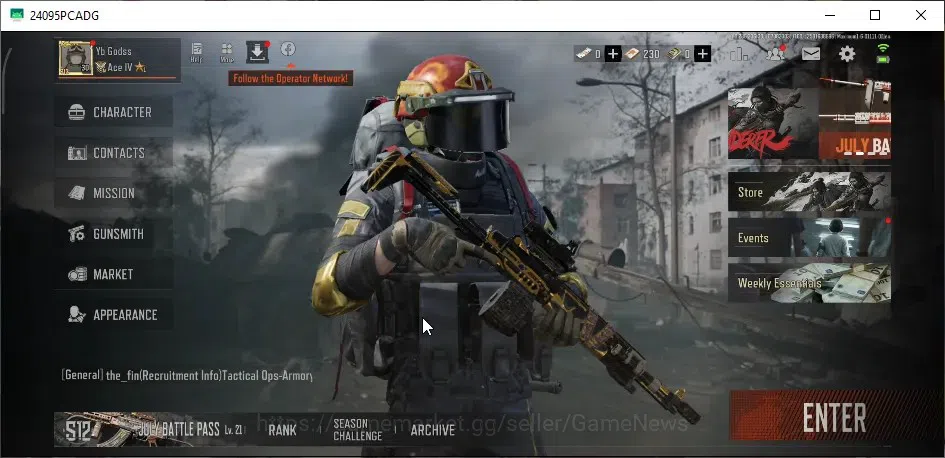Viewport: 945px width, 458px height.
Task: Open the Store banner
Action: [809, 192]
